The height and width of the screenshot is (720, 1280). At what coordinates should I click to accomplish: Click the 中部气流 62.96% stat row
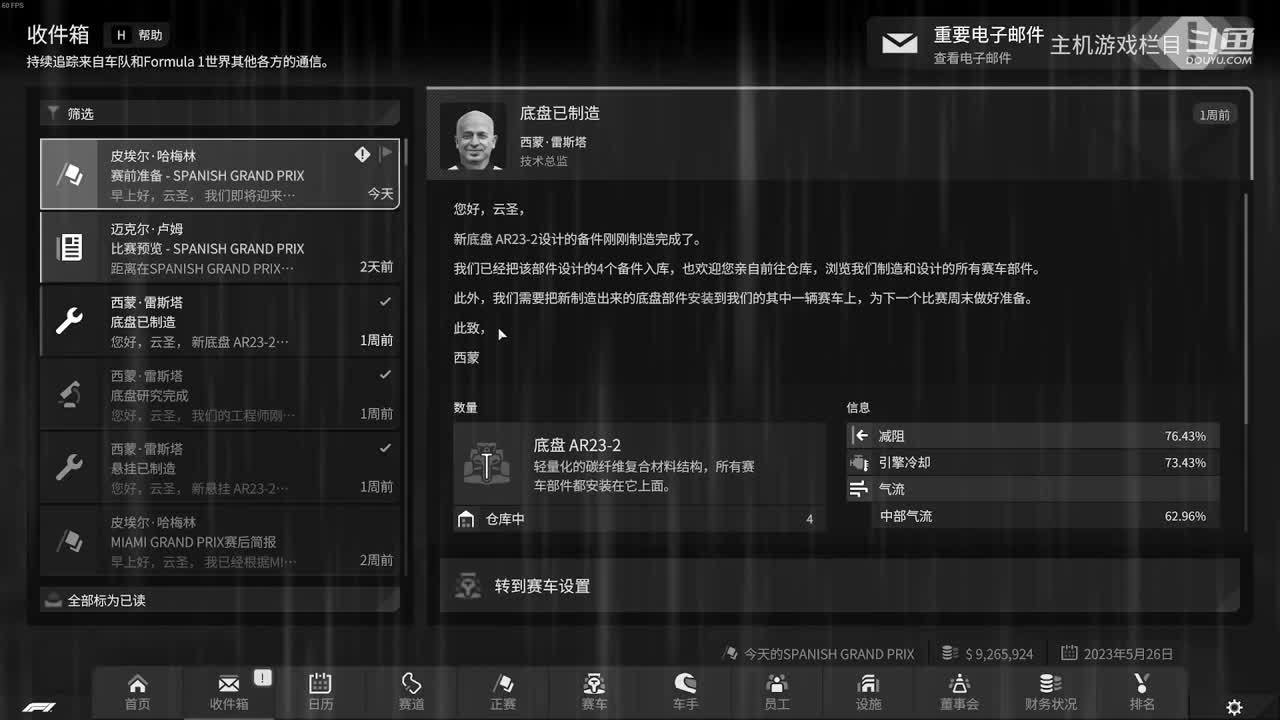click(1033, 516)
